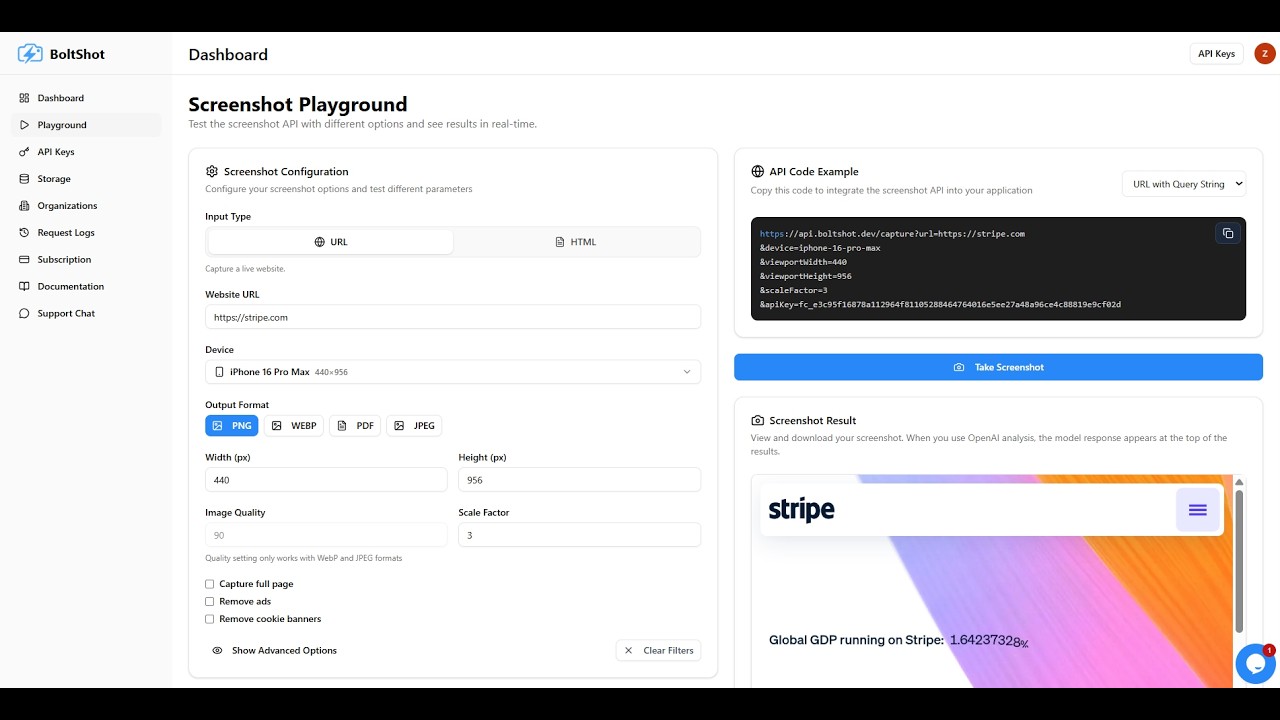The image size is (1280, 720).
Task: Enable the Remove cookie banners checkbox
Action: click(210, 619)
